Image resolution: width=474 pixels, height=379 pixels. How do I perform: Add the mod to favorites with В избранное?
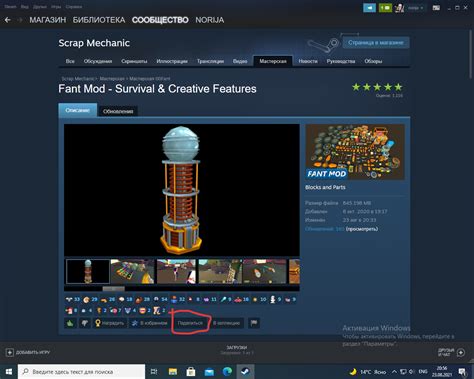tap(149, 323)
